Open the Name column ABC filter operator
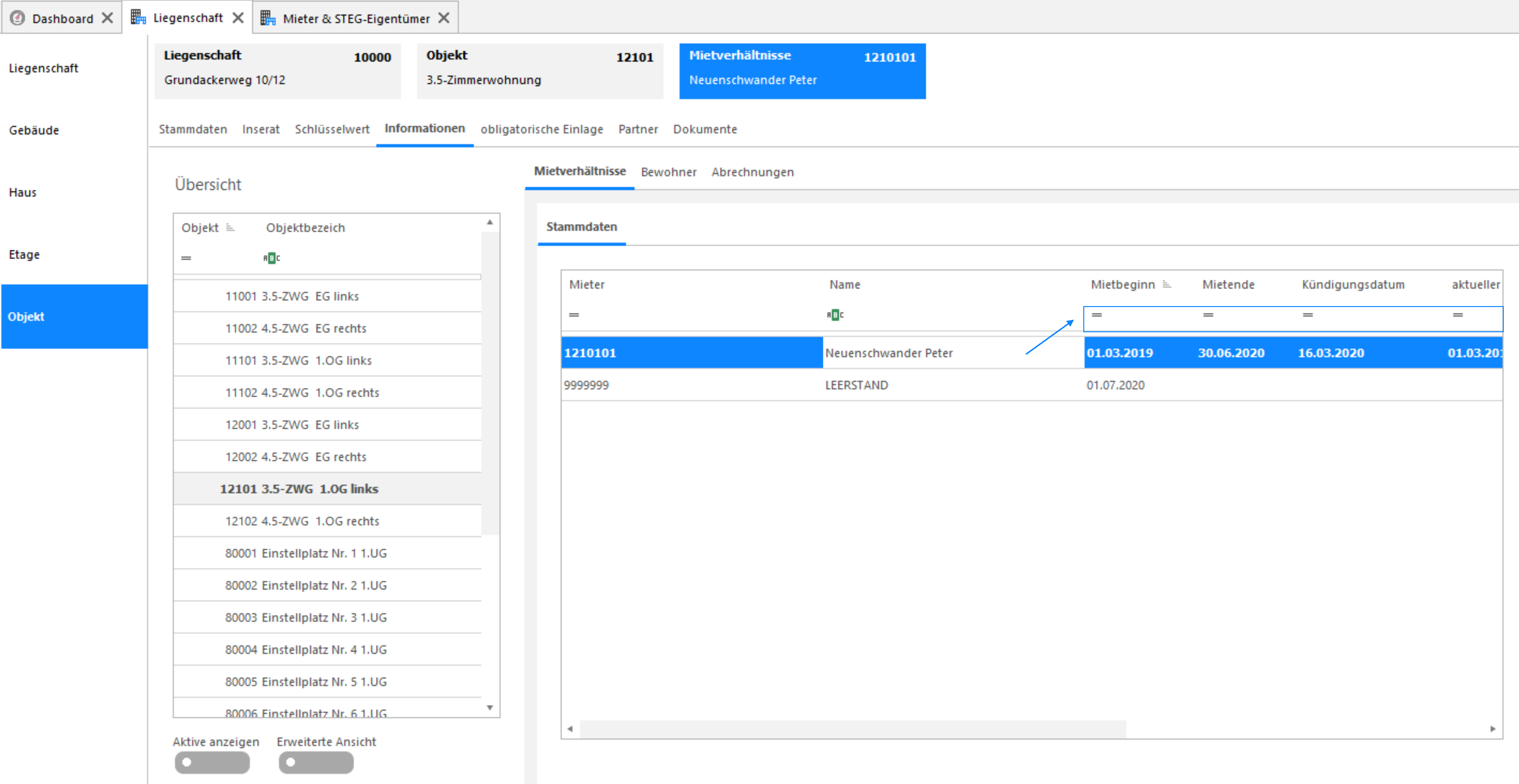The image size is (1519, 784). pyautogui.click(x=835, y=315)
